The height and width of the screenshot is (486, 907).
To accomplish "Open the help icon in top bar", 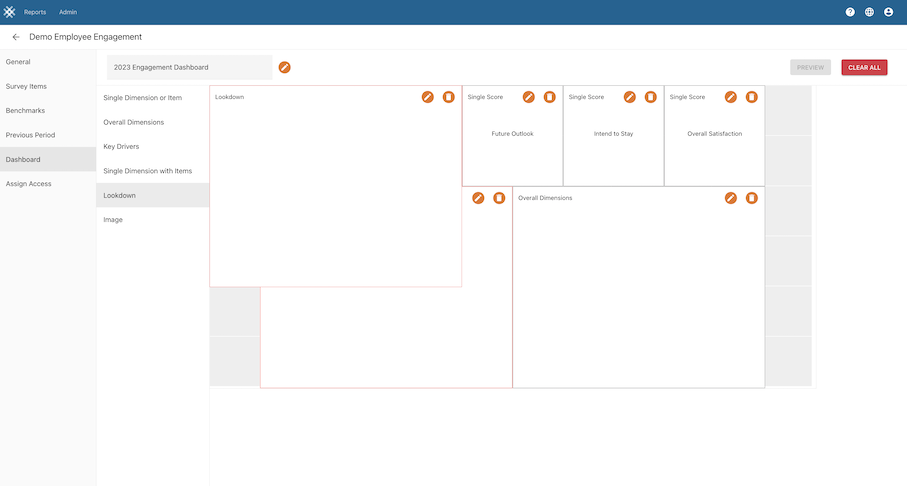I will click(850, 12).
